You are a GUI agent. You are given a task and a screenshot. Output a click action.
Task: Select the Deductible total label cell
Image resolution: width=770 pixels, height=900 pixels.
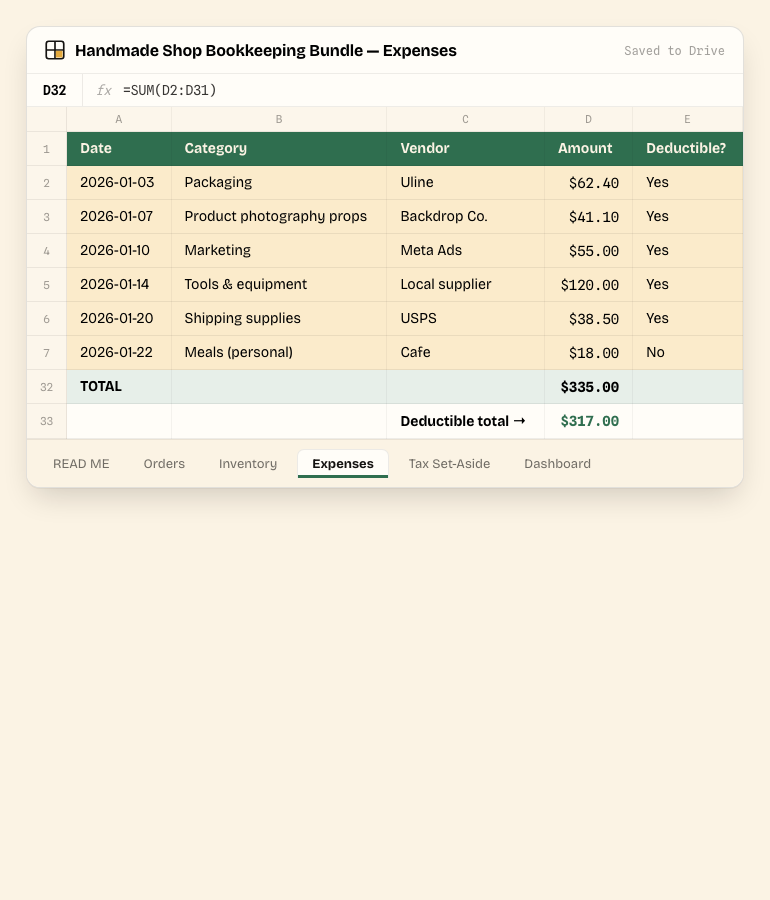tap(465, 421)
